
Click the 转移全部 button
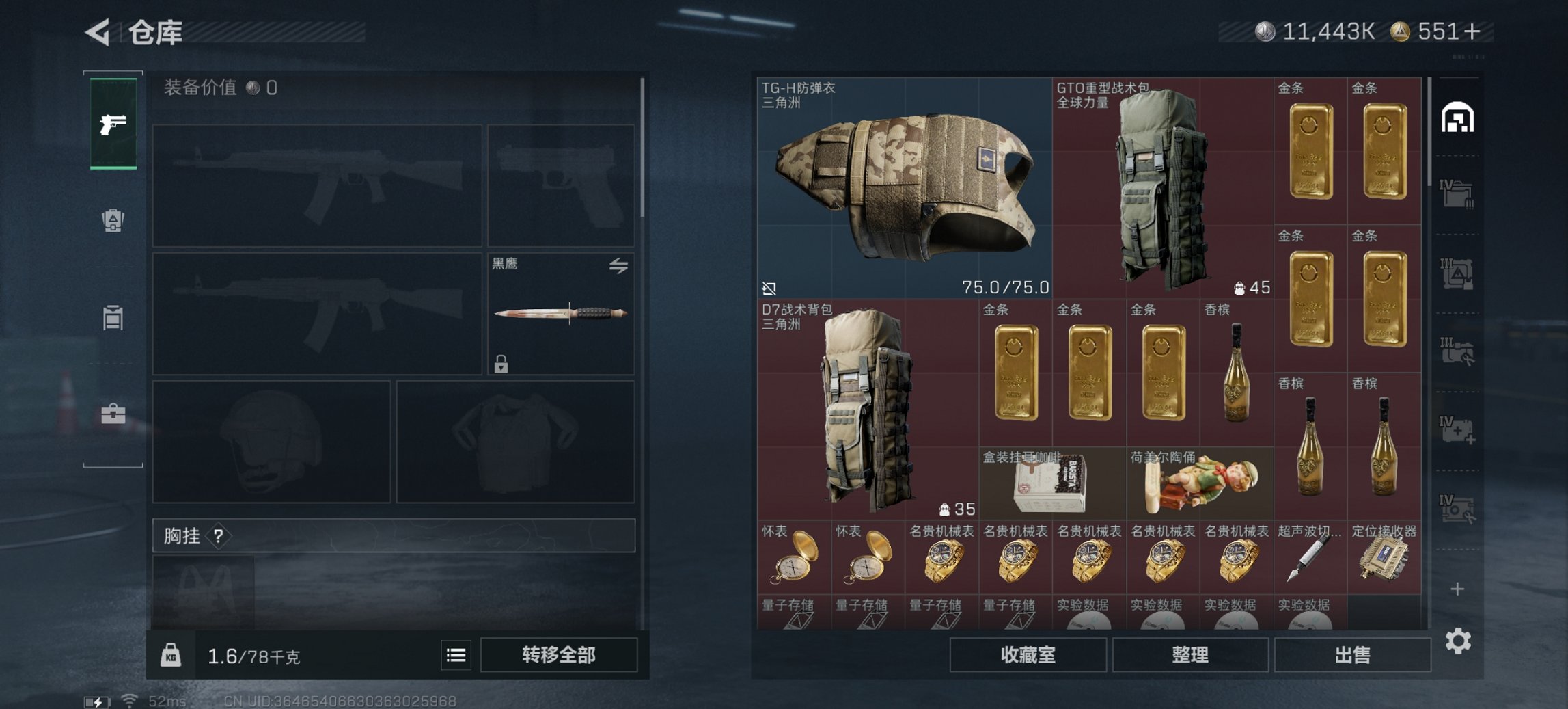click(559, 654)
